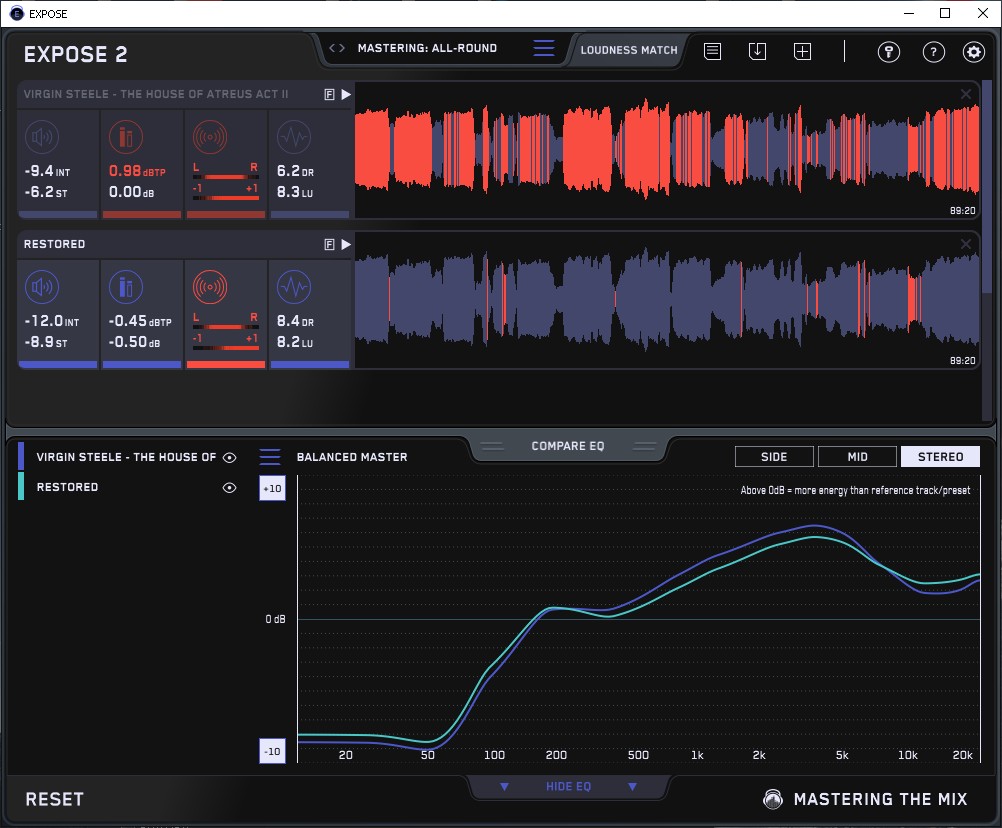1002x828 pixels.
Task: Toggle the Loudness Match button
Action: (x=629, y=49)
